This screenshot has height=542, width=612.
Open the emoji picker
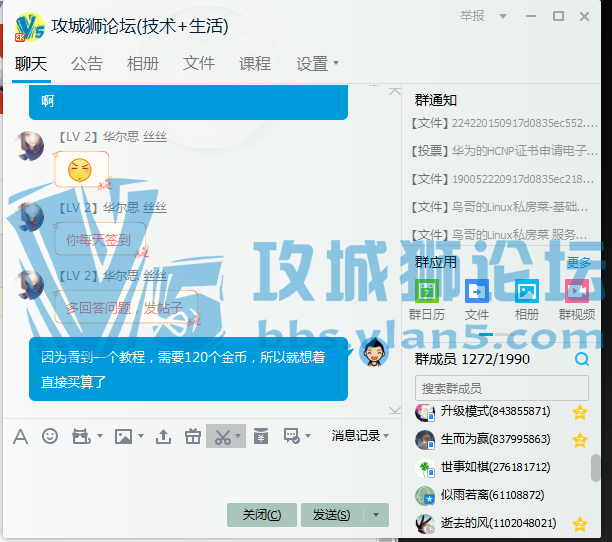[x=50, y=436]
